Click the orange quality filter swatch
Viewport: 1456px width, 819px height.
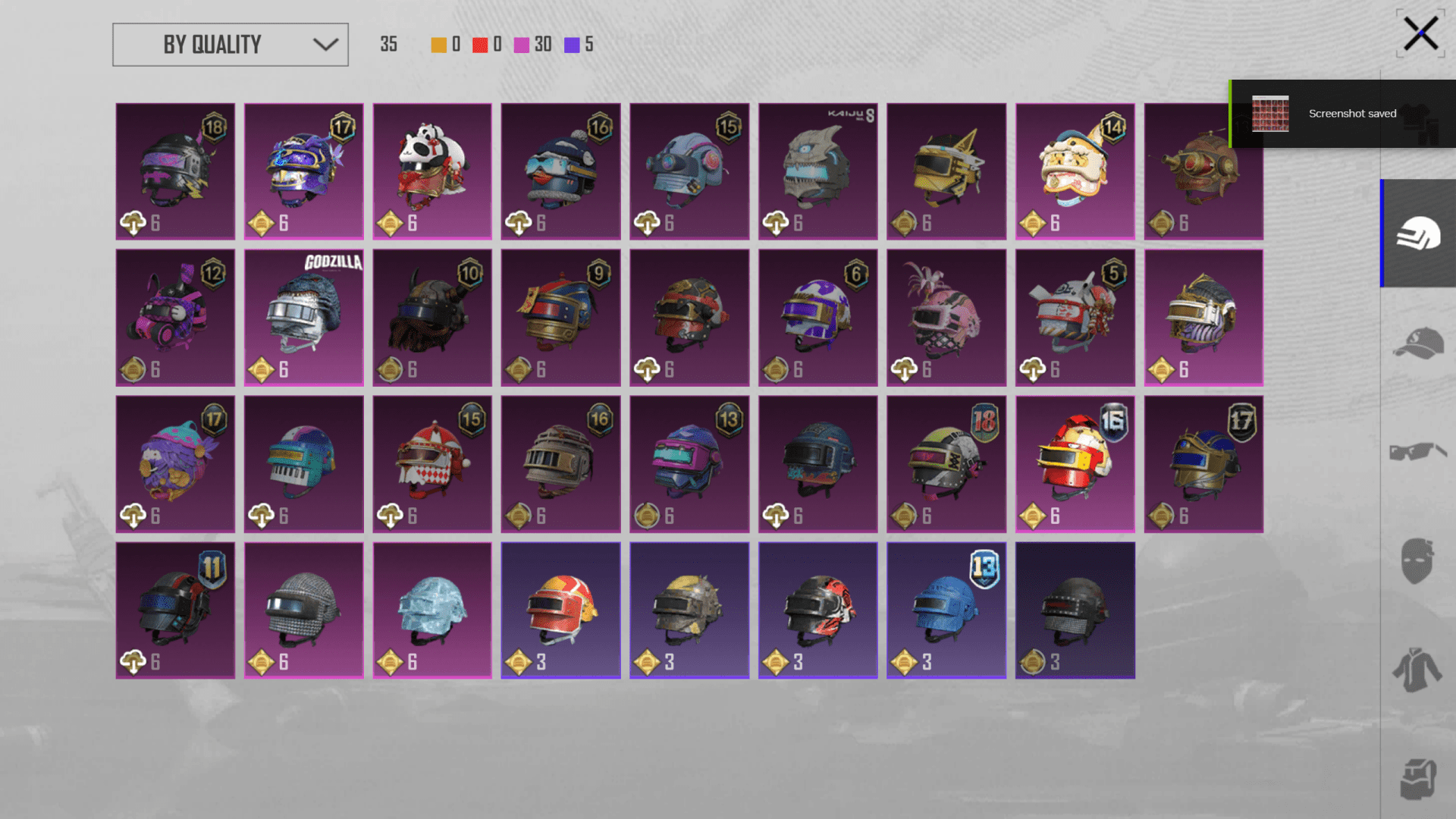point(438,45)
